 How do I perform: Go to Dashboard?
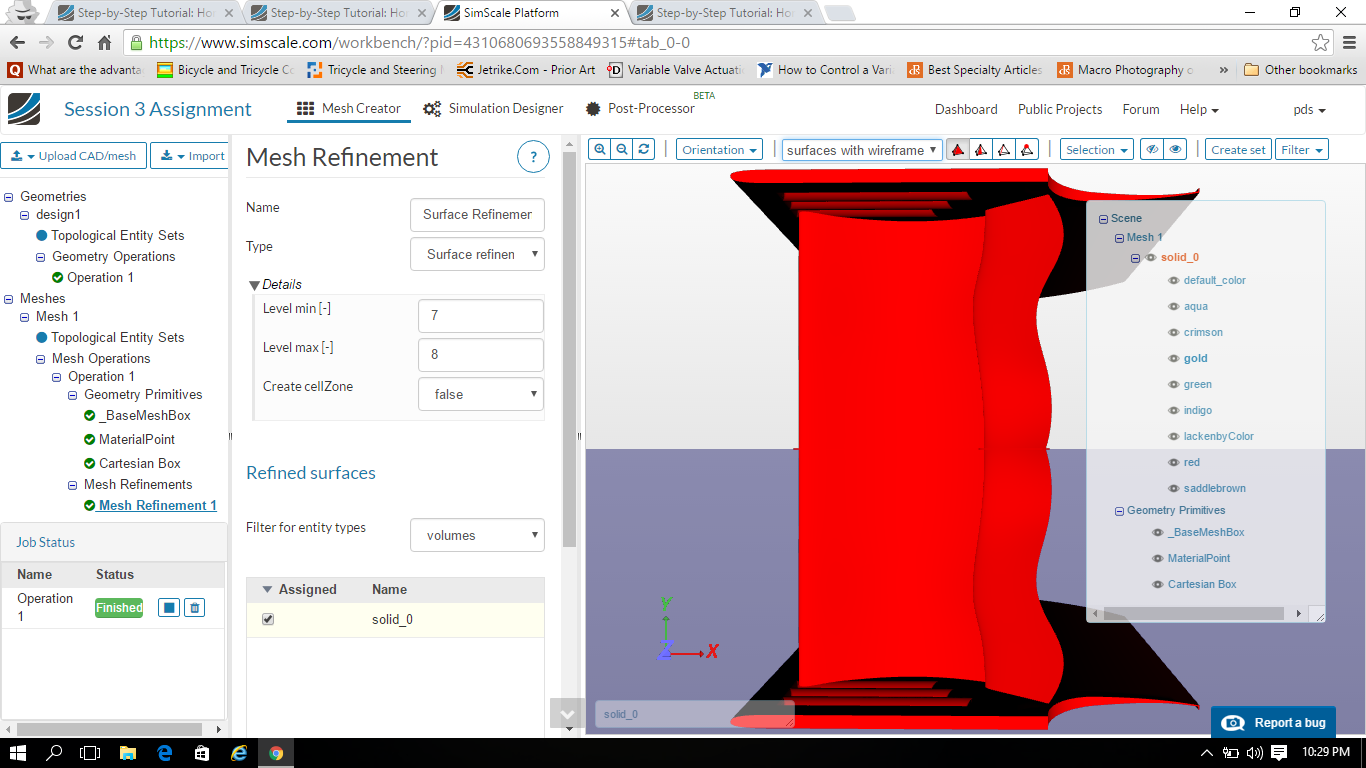click(966, 110)
